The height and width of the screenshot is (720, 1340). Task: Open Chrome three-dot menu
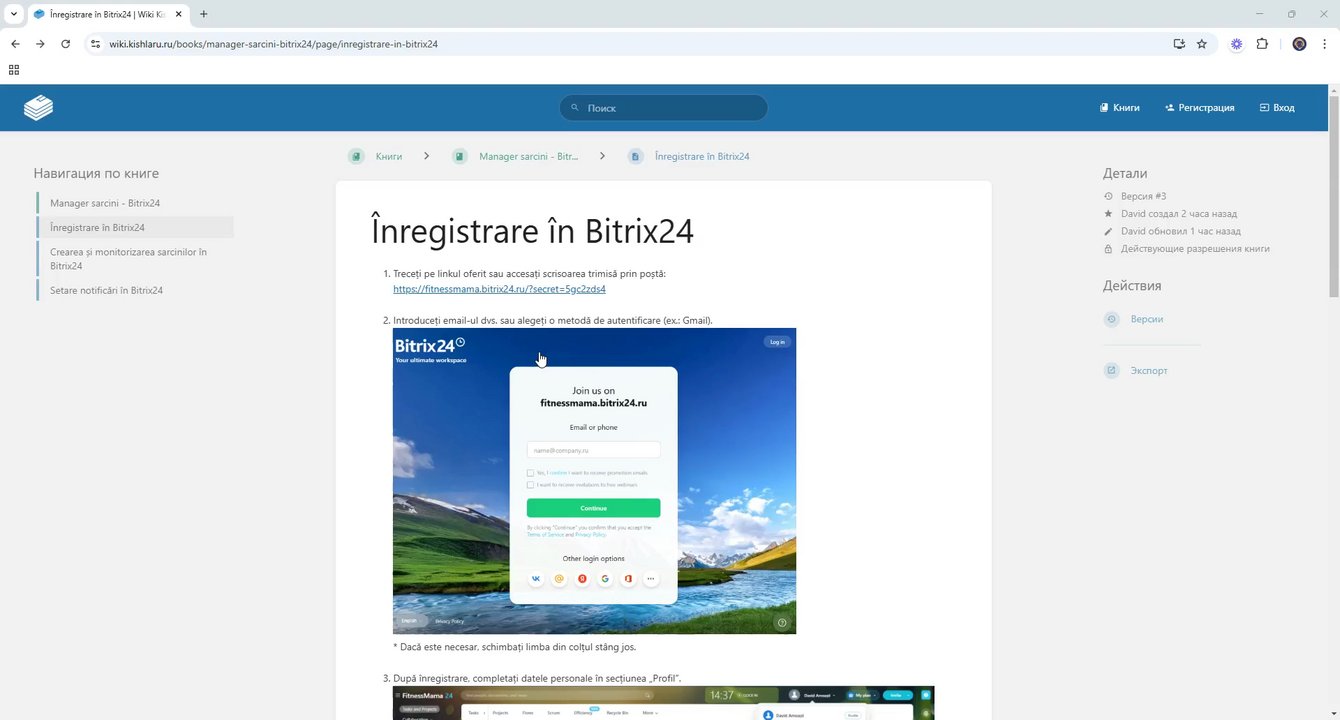point(1325,44)
